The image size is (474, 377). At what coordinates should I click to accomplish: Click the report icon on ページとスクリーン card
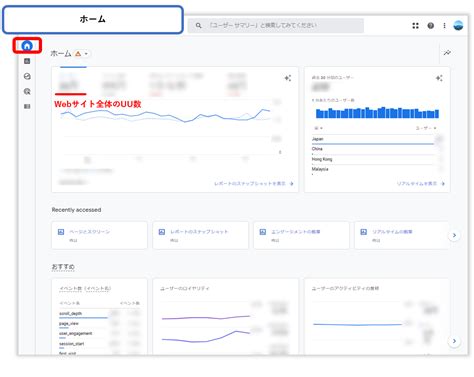[61, 232]
